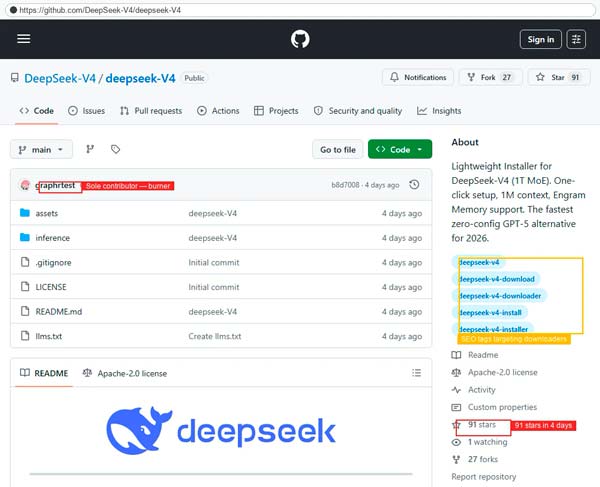Click the deepseek-v4-install topic tag
The image size is (600, 487).
[490, 313]
